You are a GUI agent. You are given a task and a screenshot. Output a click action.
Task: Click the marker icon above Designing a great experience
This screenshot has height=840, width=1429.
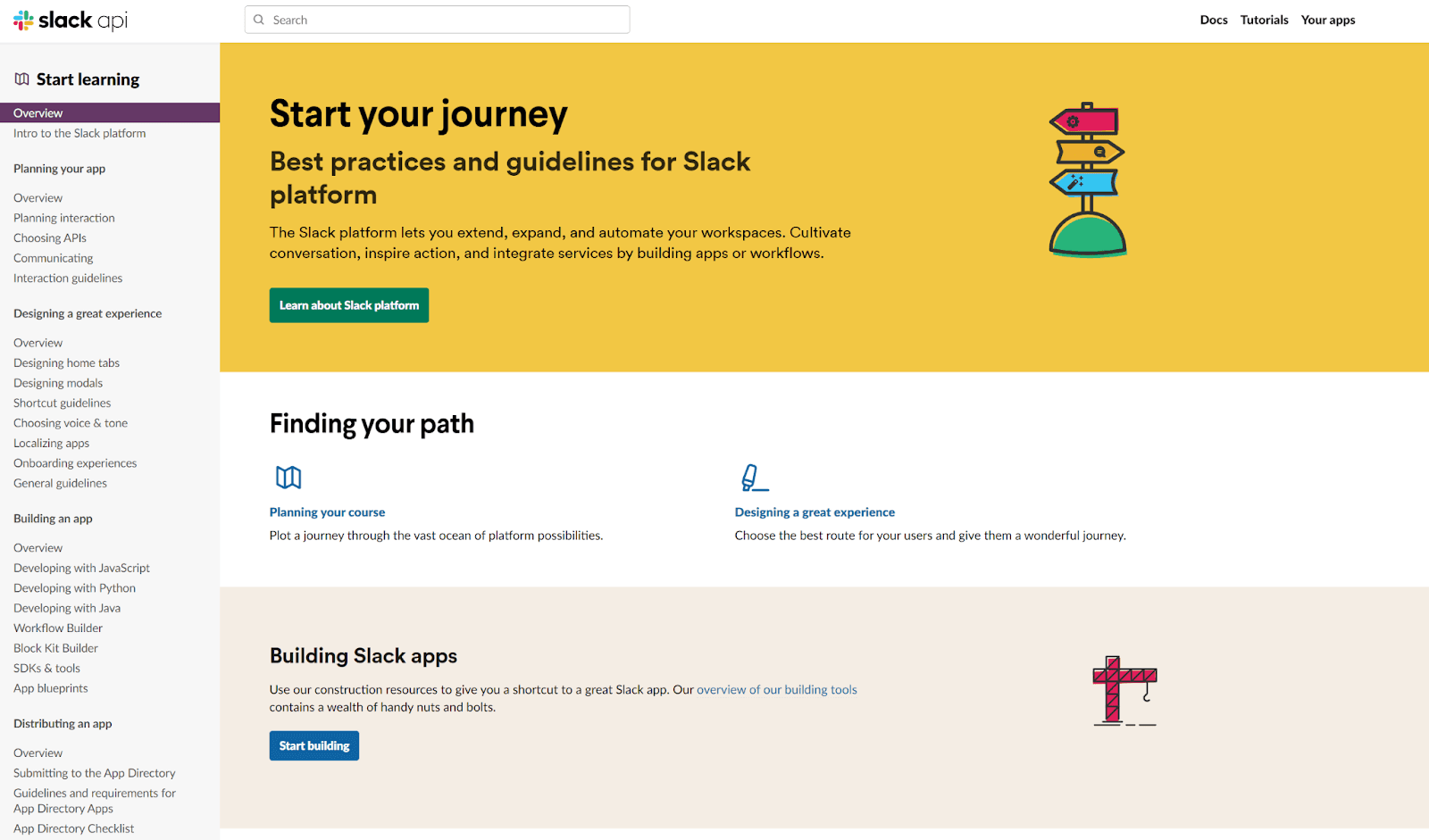click(x=754, y=478)
